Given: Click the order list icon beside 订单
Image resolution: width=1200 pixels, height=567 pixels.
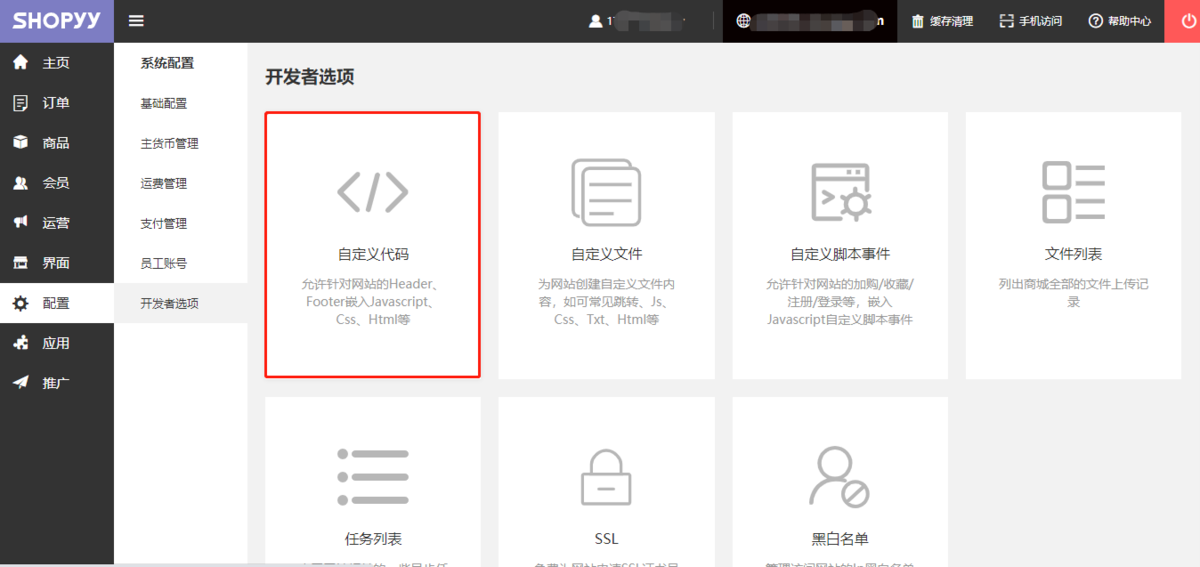Looking at the screenshot, I should (x=20, y=102).
